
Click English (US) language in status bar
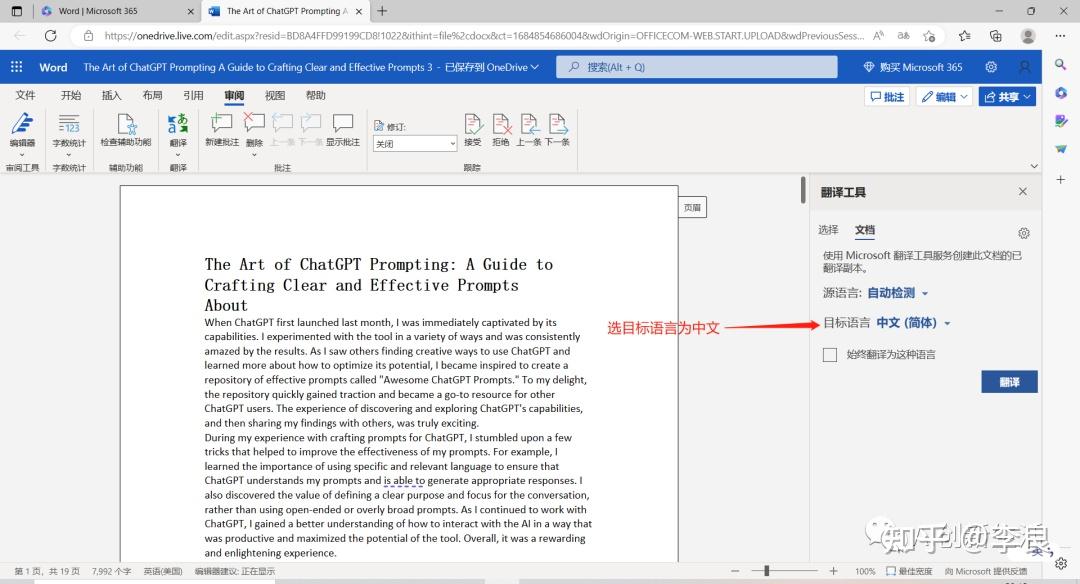[163, 571]
